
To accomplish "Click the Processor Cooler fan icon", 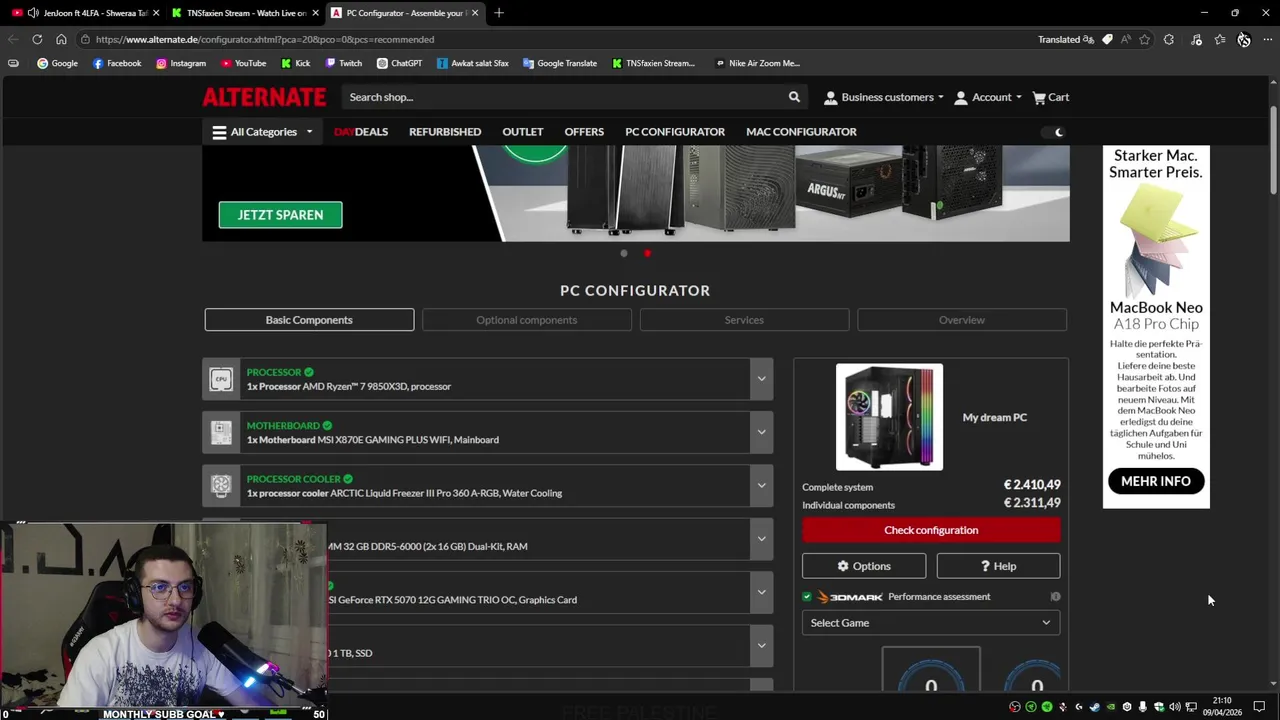I will pyautogui.click(x=221, y=486).
